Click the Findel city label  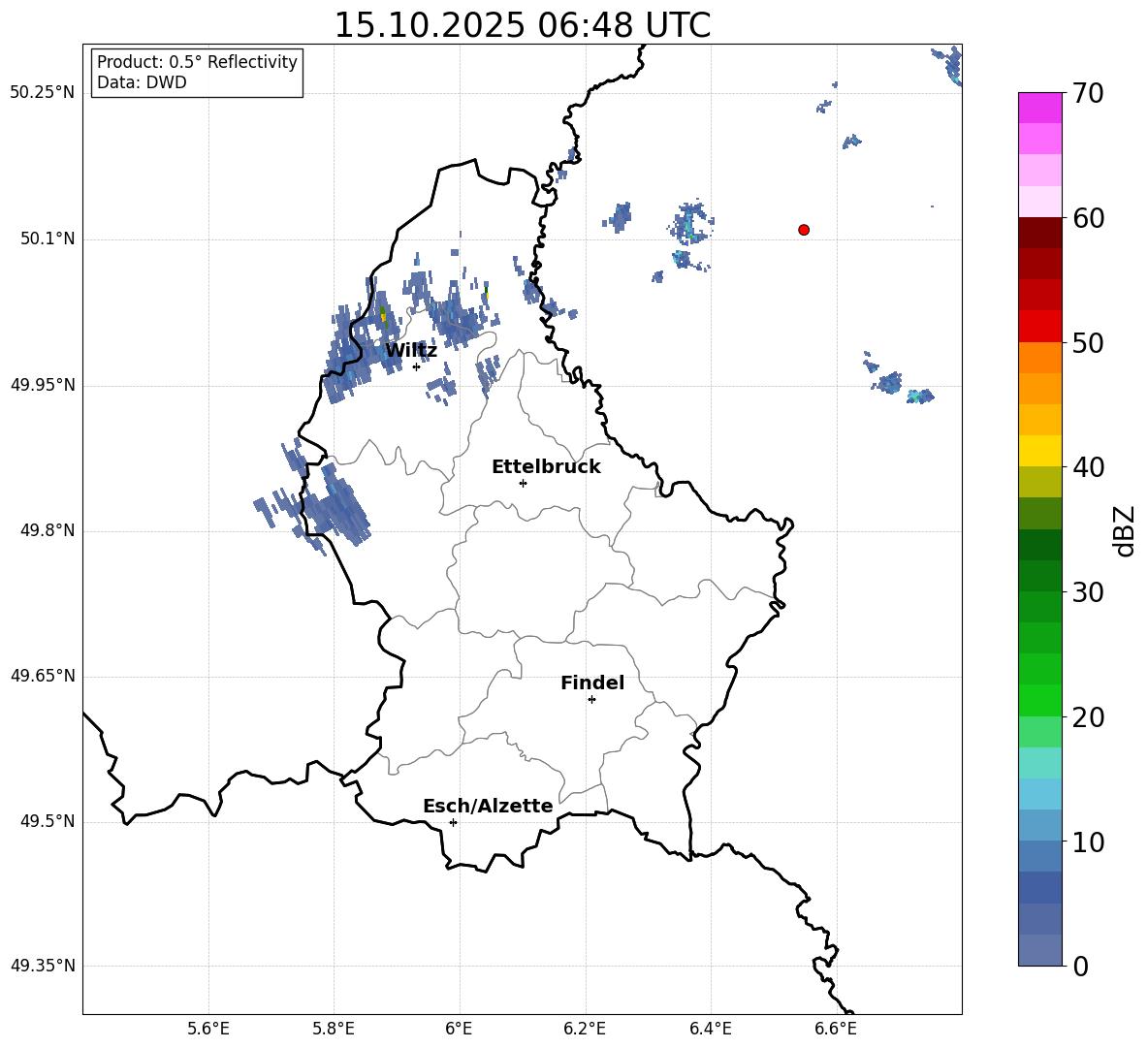coord(592,683)
